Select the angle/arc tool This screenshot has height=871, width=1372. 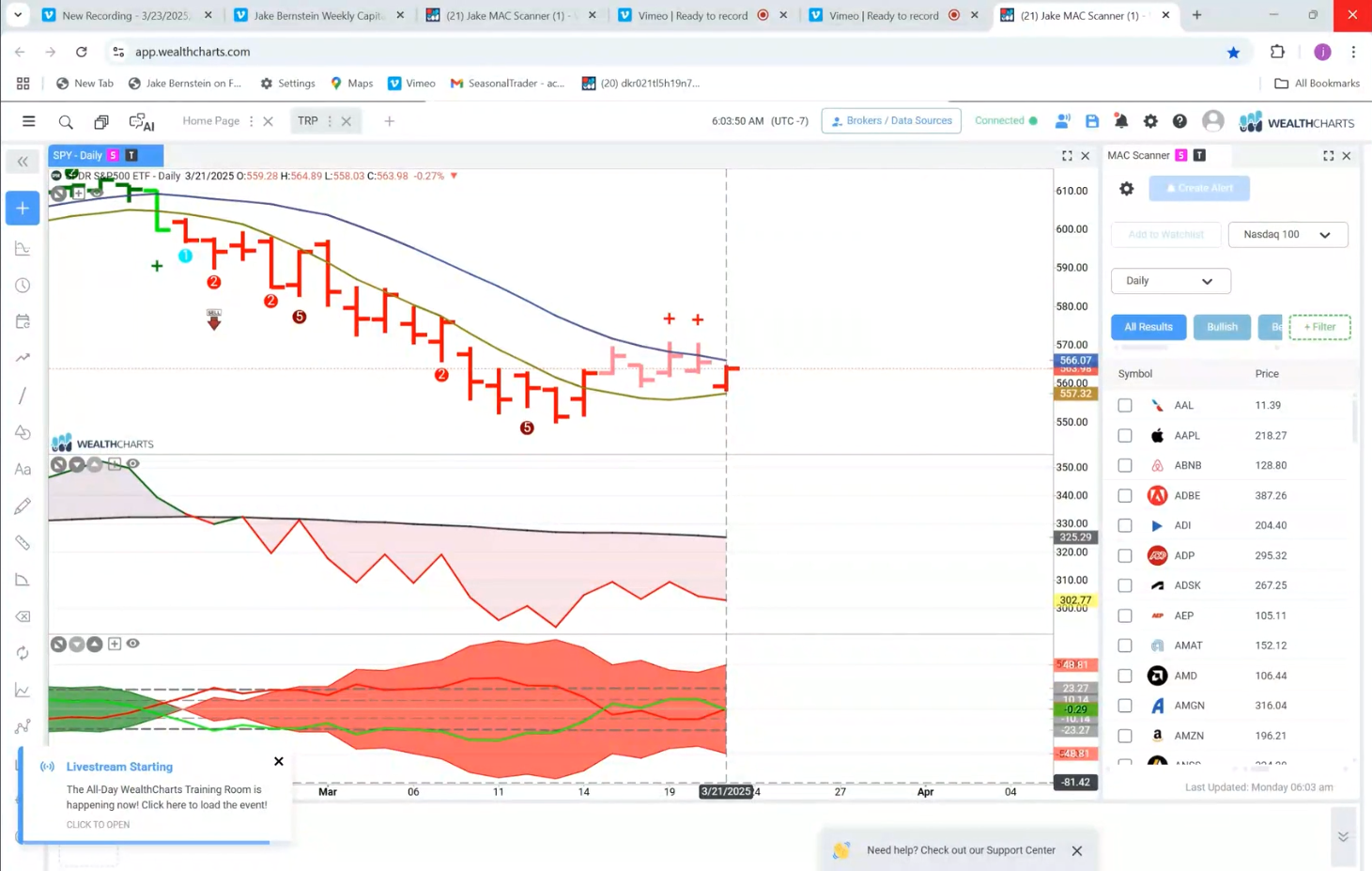coord(23,580)
